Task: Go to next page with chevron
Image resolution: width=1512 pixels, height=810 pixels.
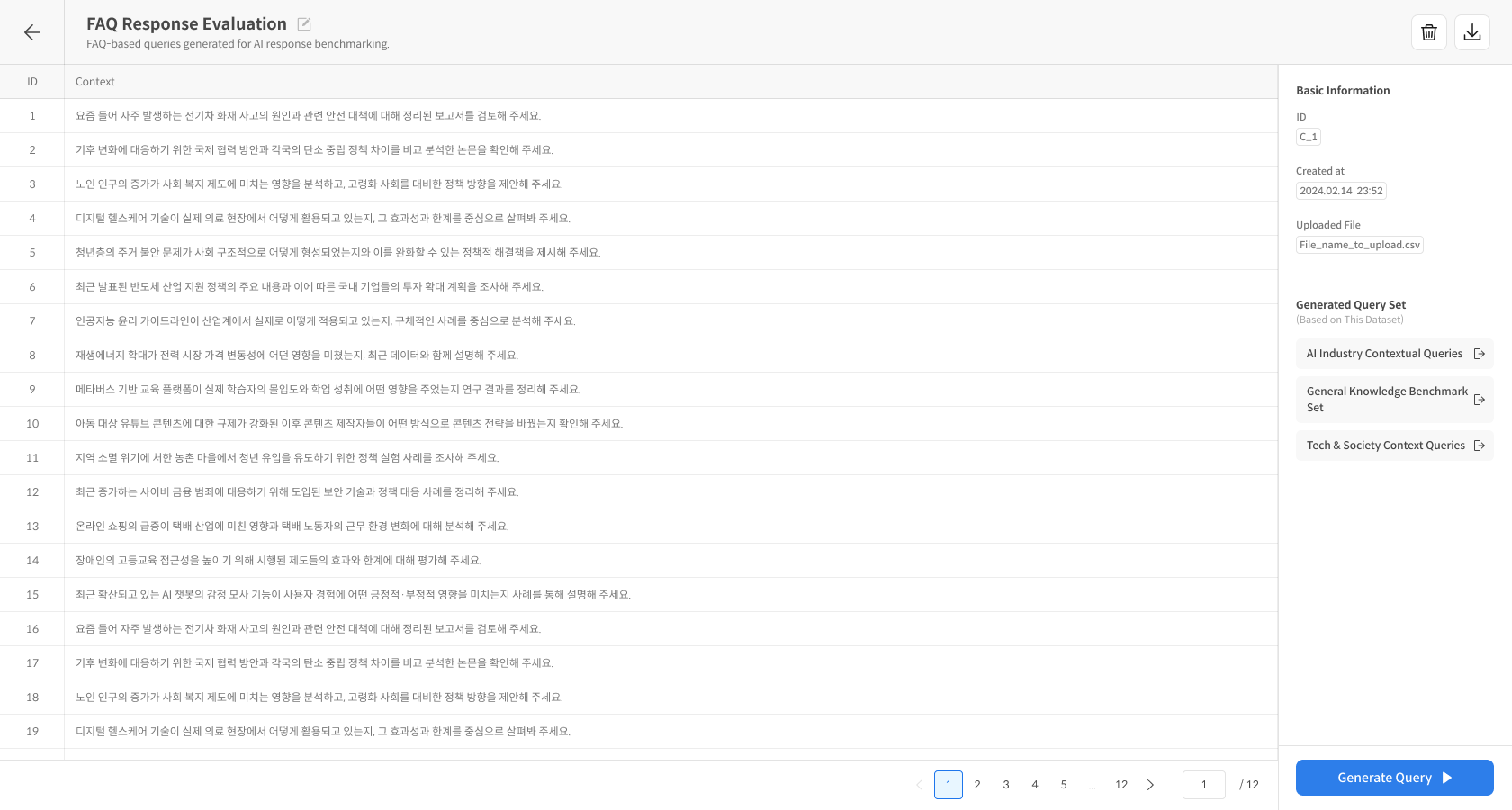Action: coord(1150,785)
